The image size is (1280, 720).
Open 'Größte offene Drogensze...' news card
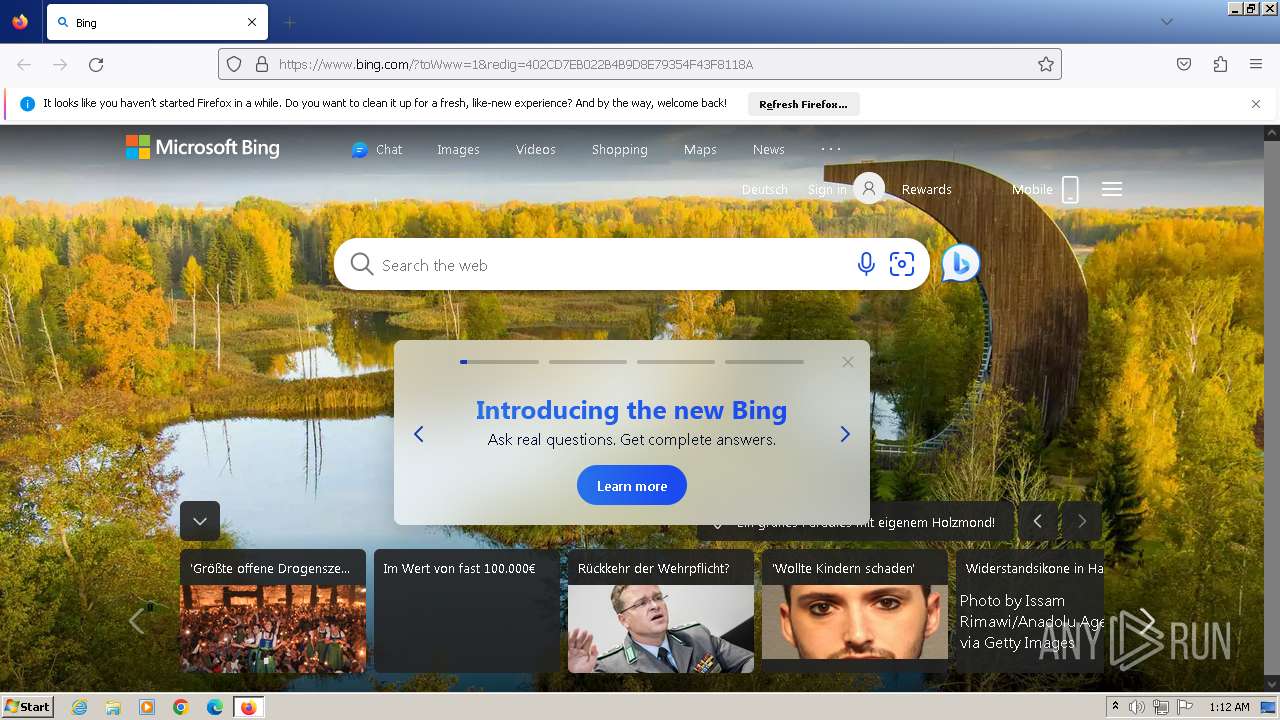[273, 610]
